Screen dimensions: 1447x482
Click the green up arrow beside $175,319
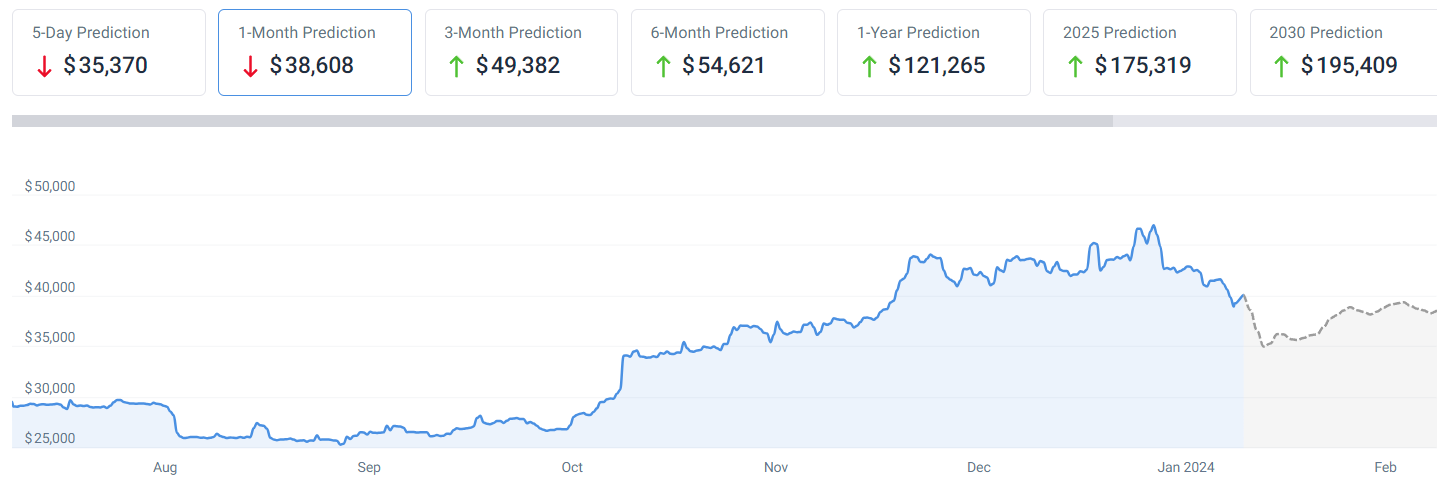click(x=1075, y=67)
